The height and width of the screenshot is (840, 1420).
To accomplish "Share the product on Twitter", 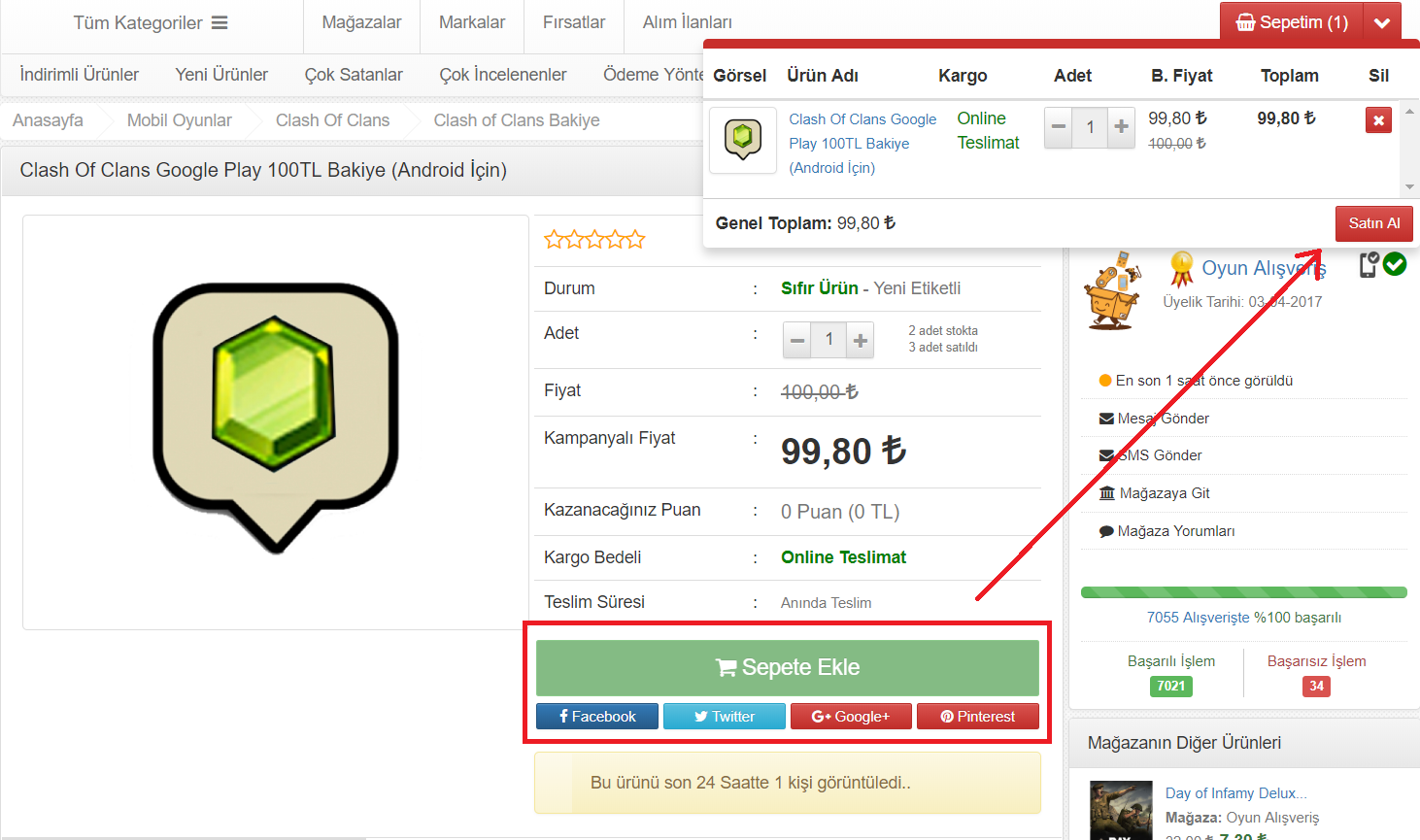I will pos(725,717).
